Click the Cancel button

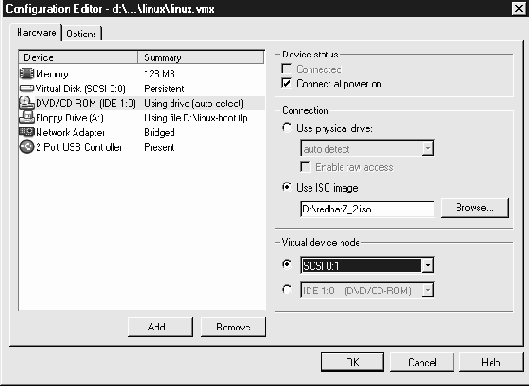422,362
